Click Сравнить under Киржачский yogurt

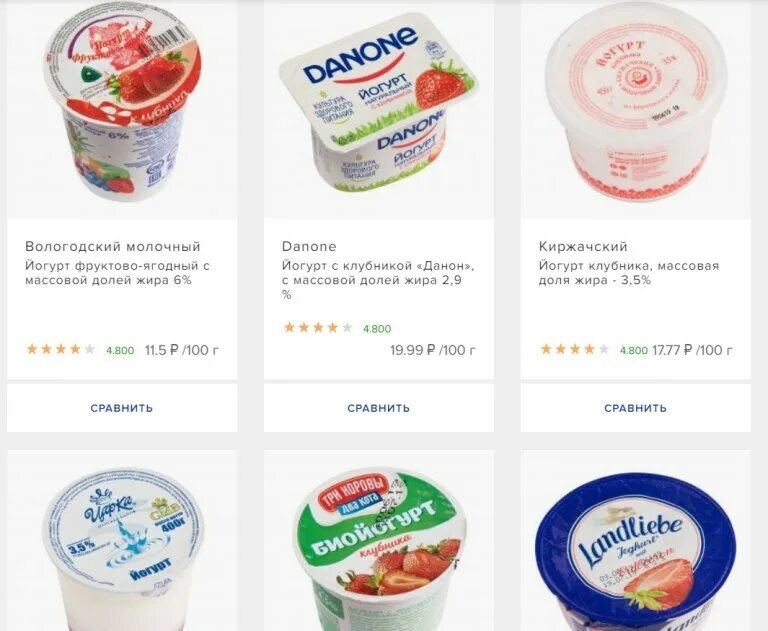click(x=635, y=408)
